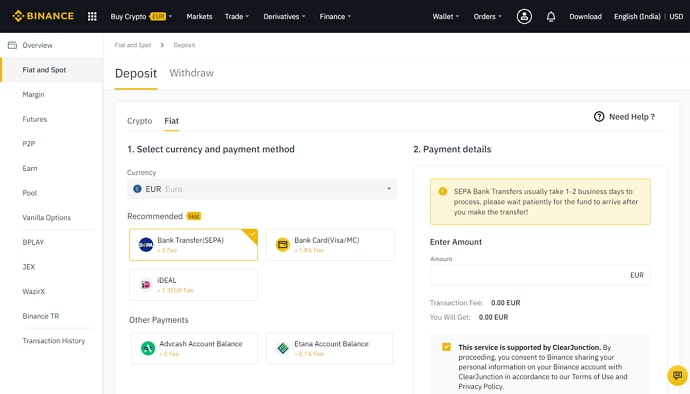This screenshot has height=394, width=690.
Task: Expand the Buy Crypto menu
Action: (141, 16)
